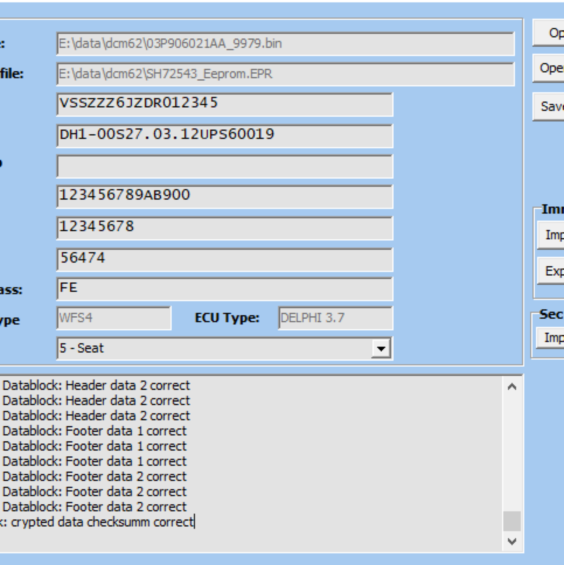Click the Export button in Immo group
This screenshot has height=565, width=564.
coord(551,271)
